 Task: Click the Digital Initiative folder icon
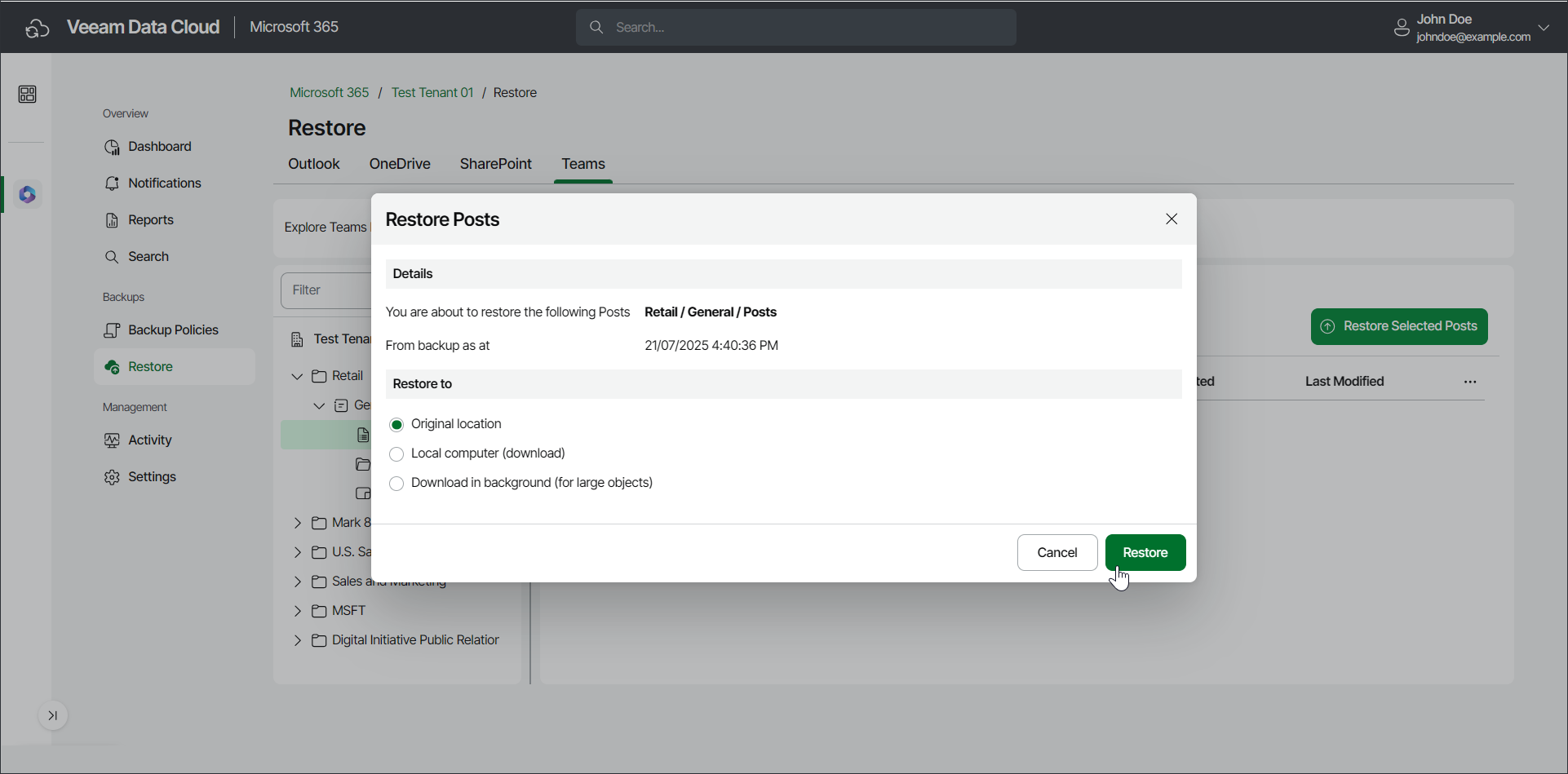click(319, 640)
